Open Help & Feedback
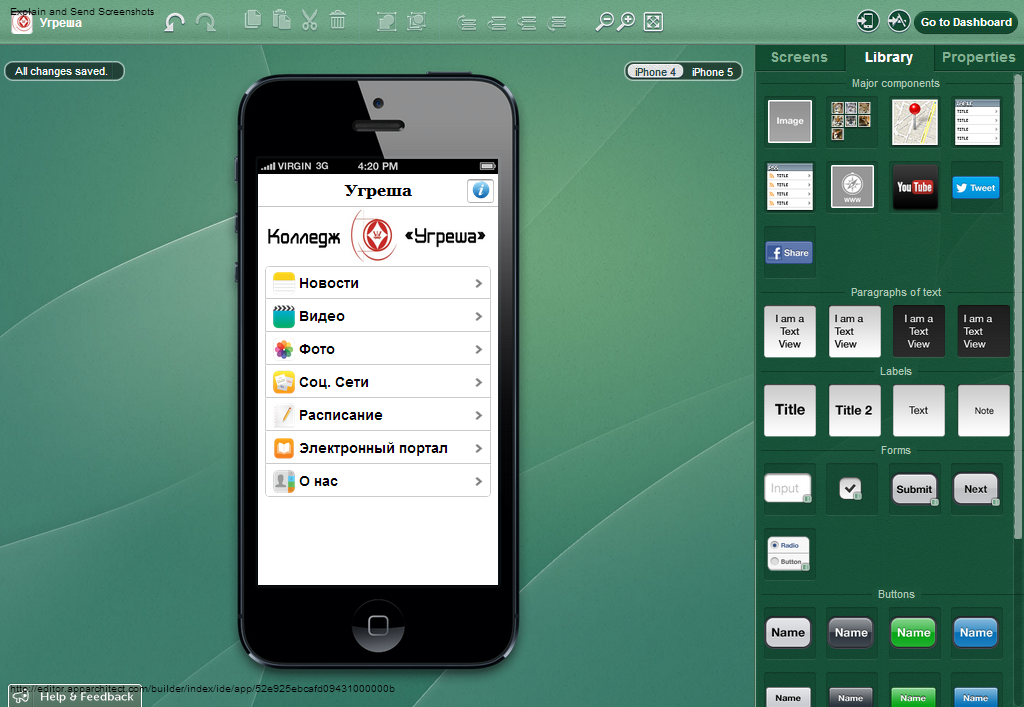Screen dimensions: 1024x707 pyautogui.click(x=74, y=696)
